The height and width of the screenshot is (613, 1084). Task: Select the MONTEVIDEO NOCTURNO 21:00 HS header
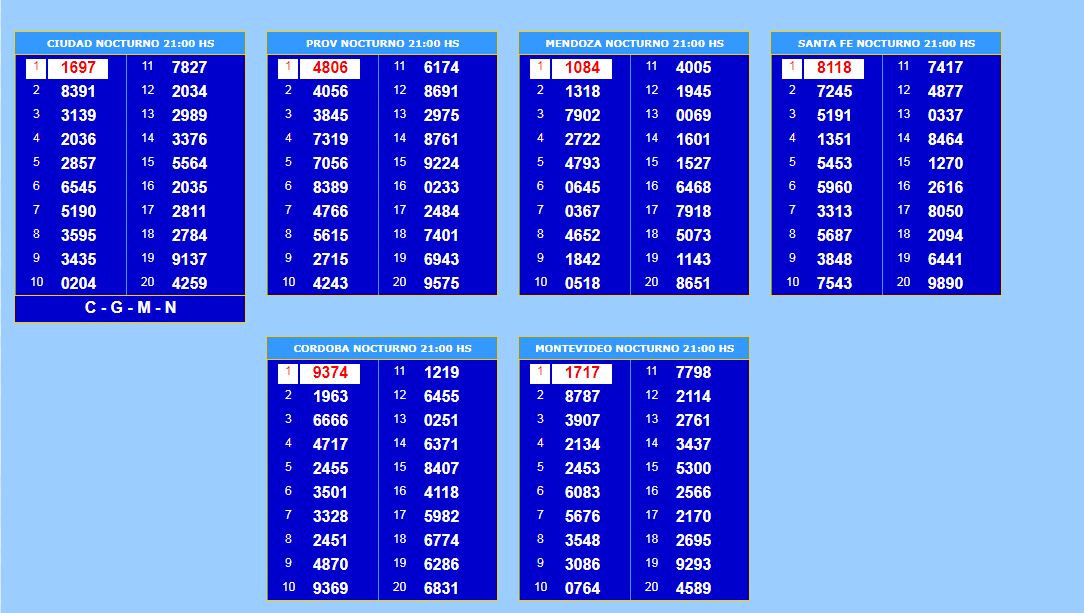(634, 349)
